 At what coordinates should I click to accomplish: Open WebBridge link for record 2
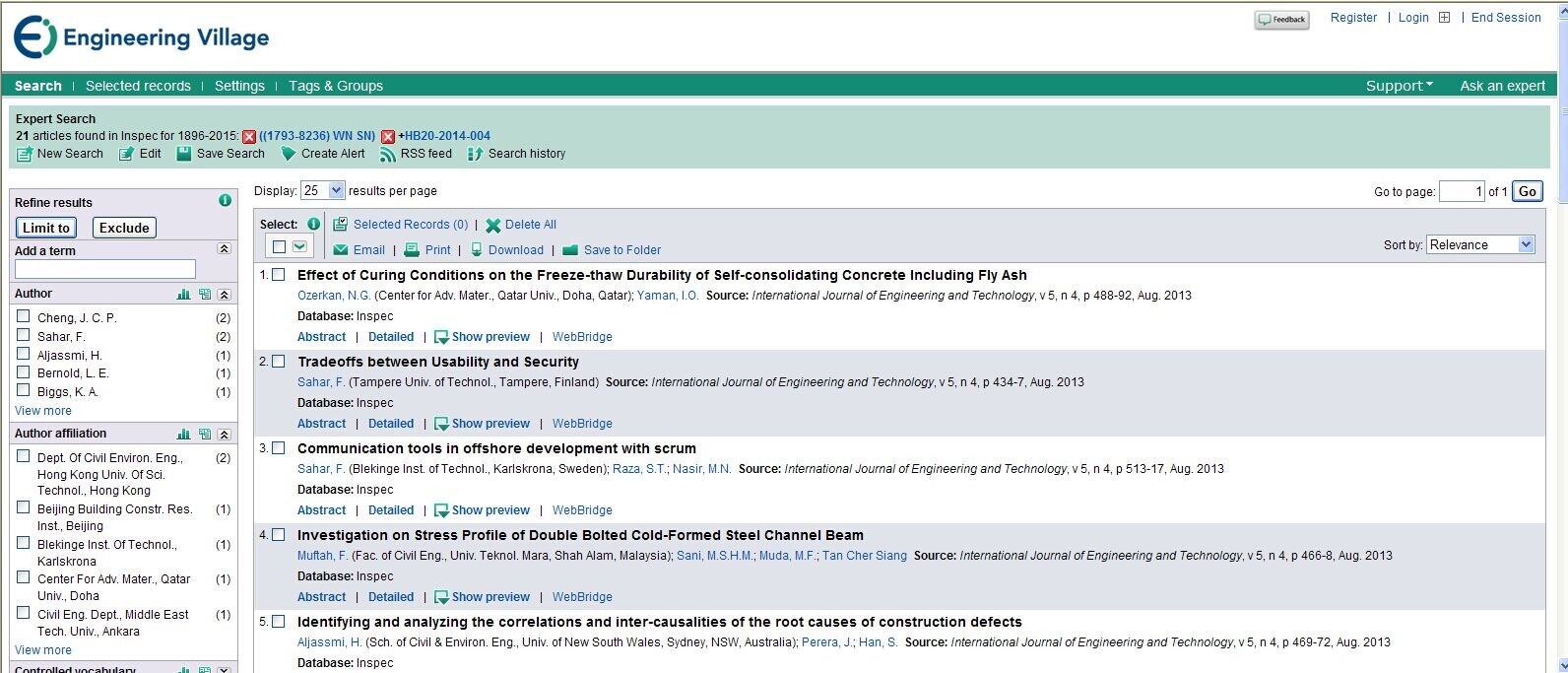point(582,424)
